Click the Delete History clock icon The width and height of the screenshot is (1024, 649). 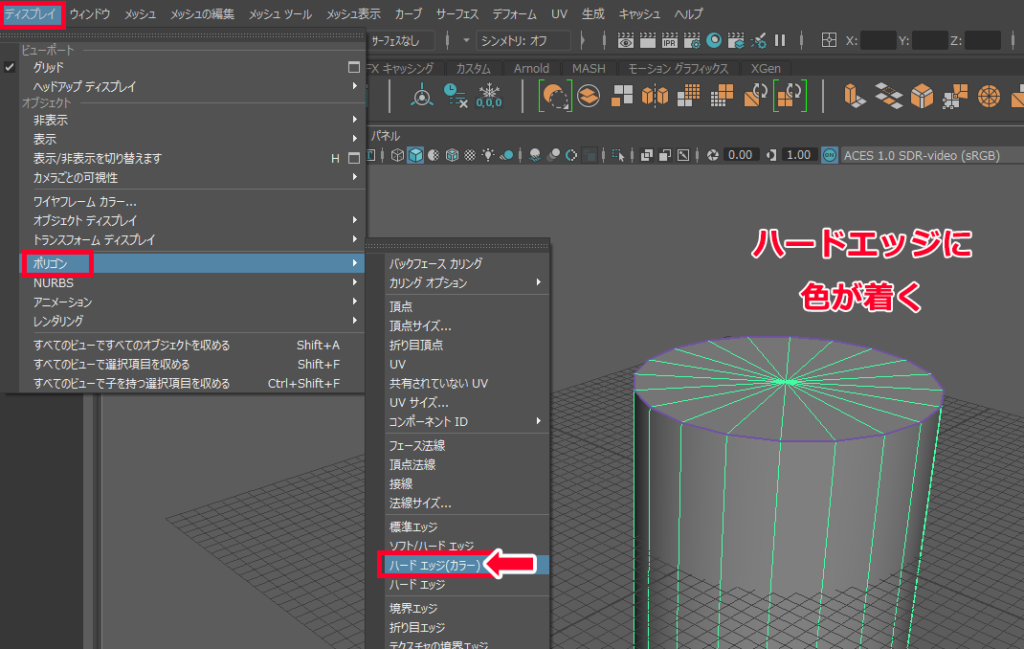455,96
